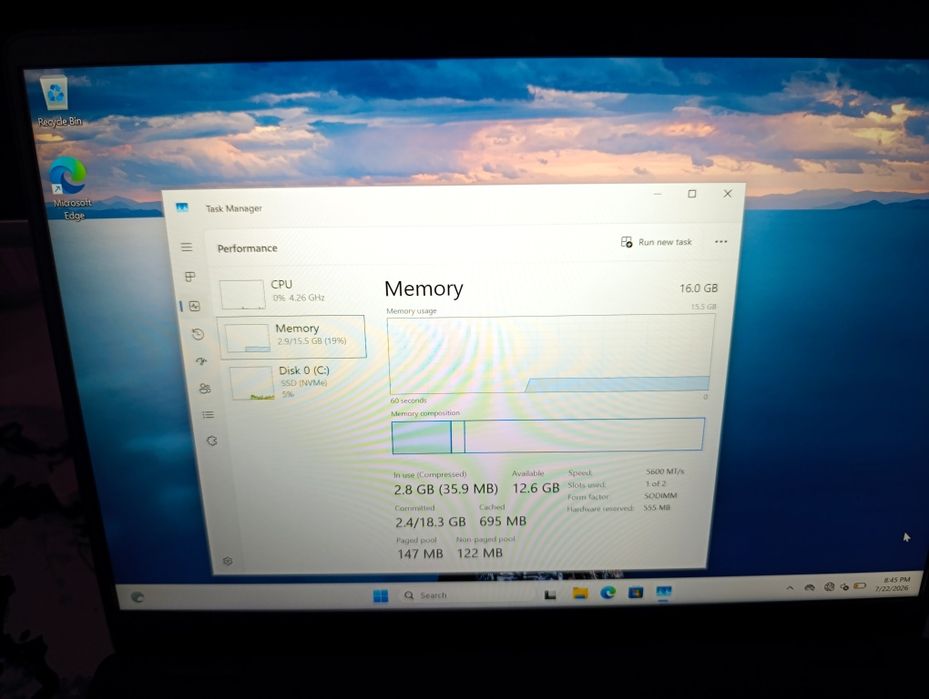Open the widgets icon at taskbar left
The height and width of the screenshot is (699, 929).
coord(137,597)
